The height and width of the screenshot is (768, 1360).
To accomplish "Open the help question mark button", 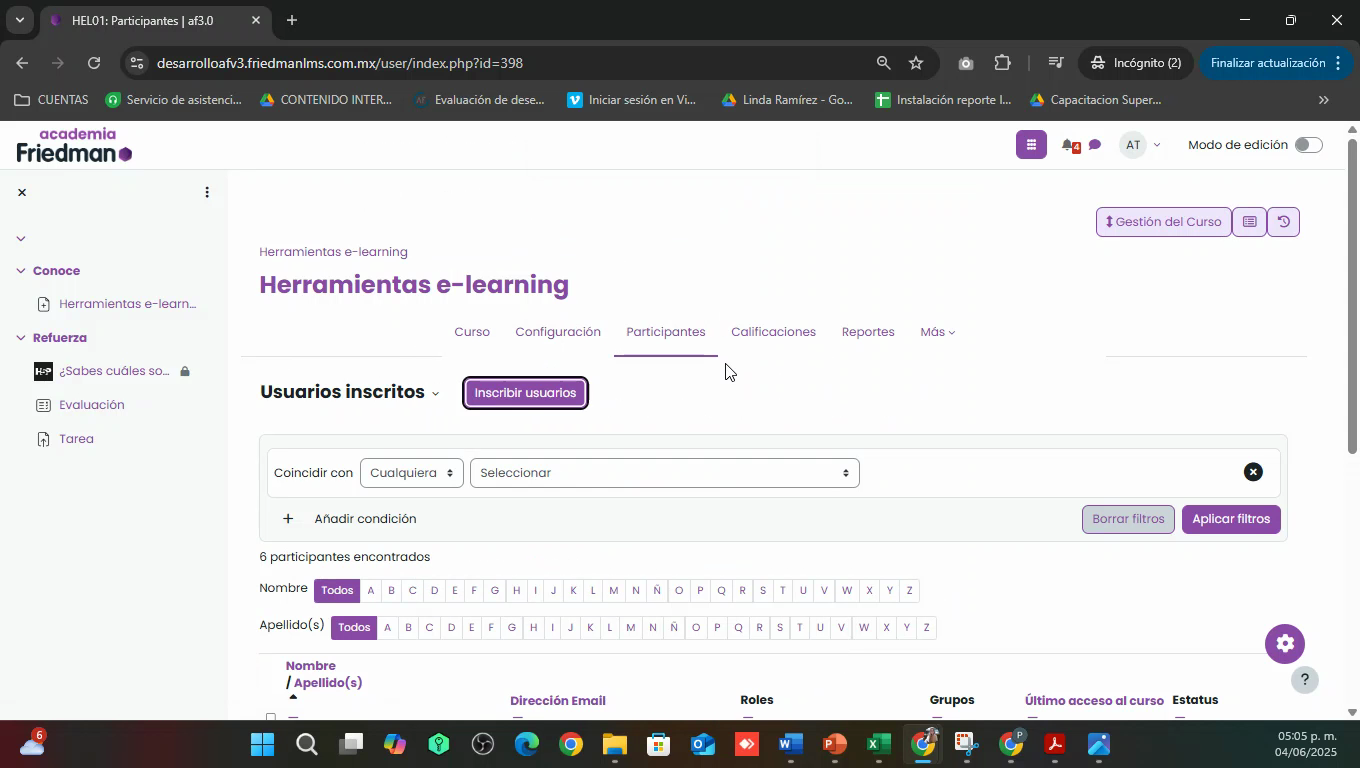I will pyautogui.click(x=1304, y=680).
